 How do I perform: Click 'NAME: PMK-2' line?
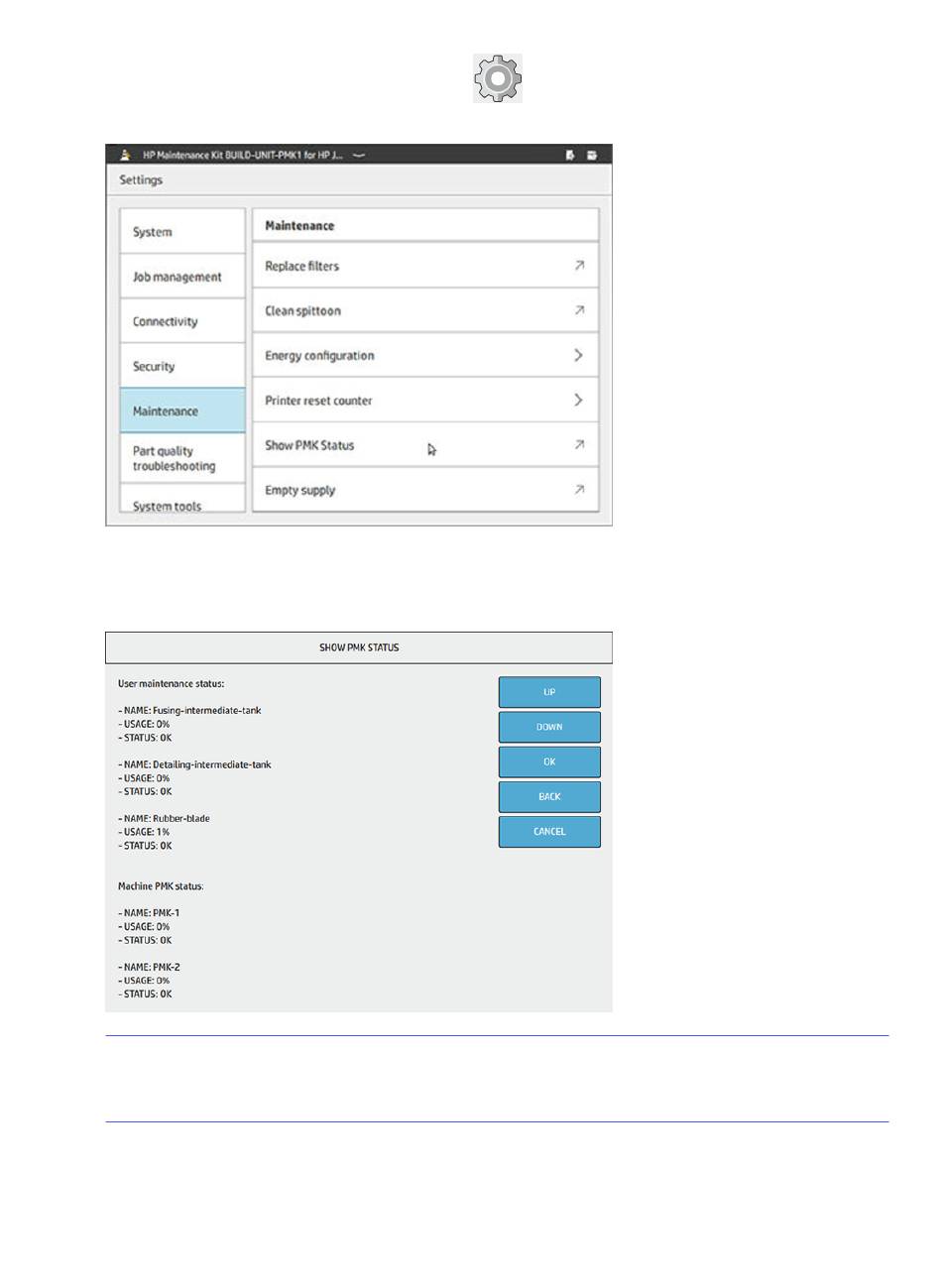point(149,967)
